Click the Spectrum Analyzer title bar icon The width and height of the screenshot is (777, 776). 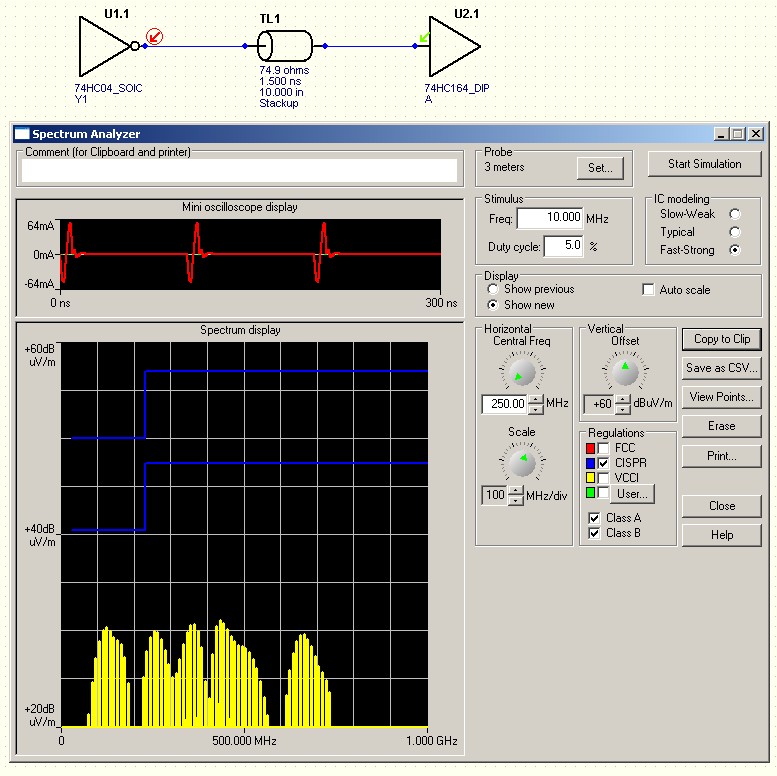pos(22,133)
